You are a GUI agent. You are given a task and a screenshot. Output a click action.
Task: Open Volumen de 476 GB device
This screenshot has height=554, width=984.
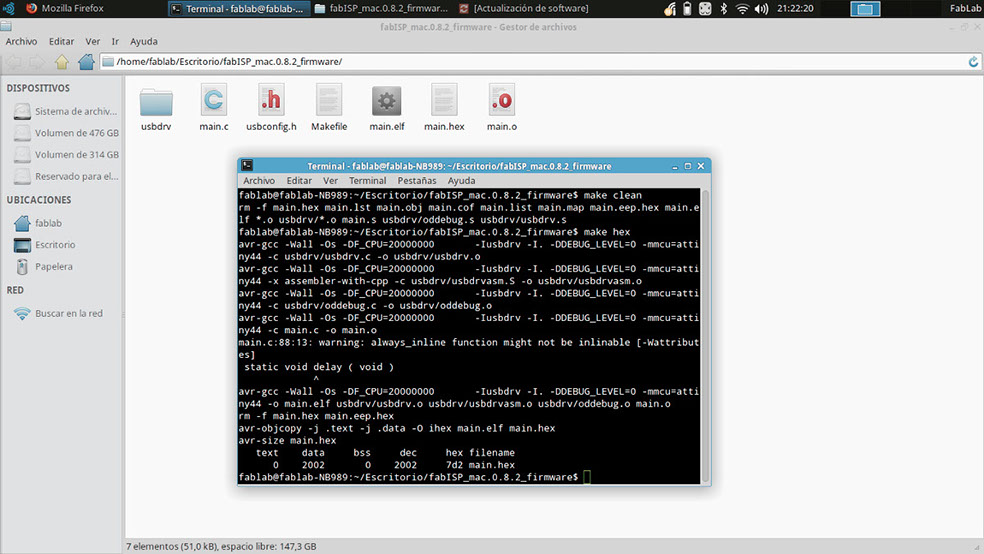coord(66,133)
